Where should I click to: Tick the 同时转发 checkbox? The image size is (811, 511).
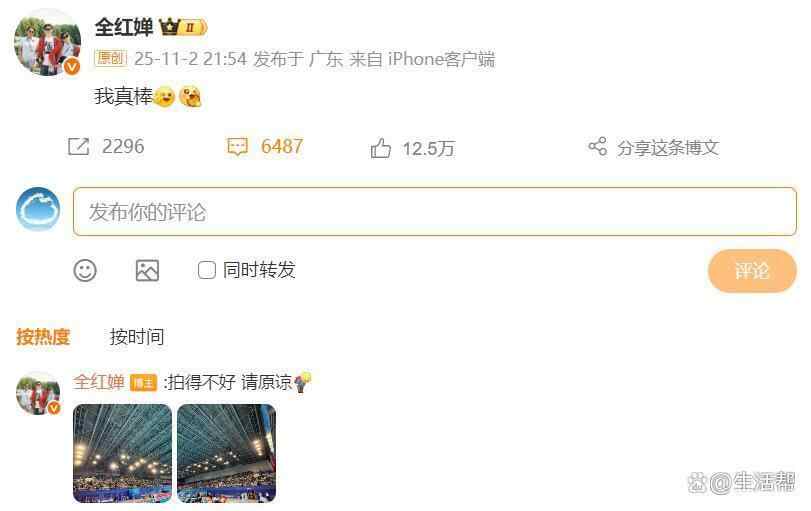[207, 270]
